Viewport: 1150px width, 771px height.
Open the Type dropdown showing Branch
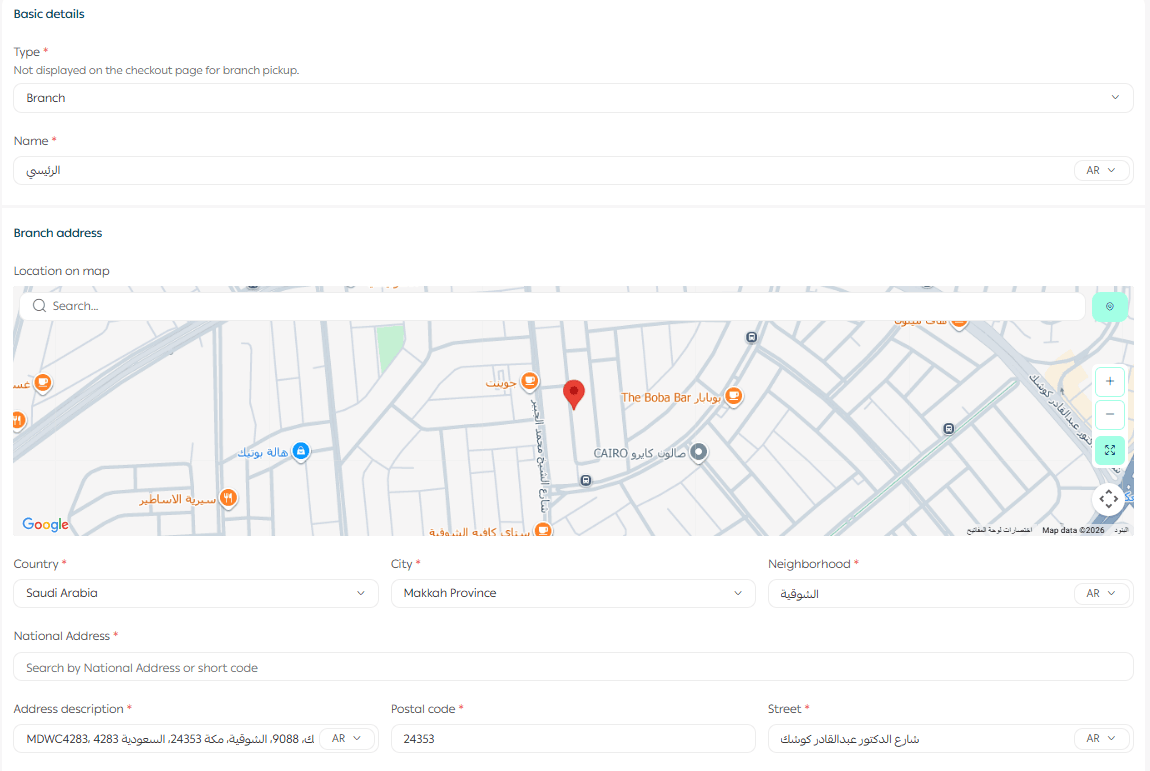(573, 98)
